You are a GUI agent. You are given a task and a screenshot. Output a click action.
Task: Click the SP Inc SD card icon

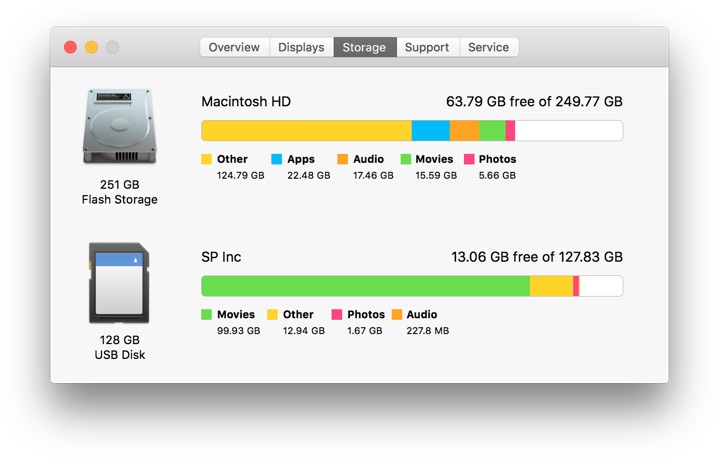pos(119,283)
